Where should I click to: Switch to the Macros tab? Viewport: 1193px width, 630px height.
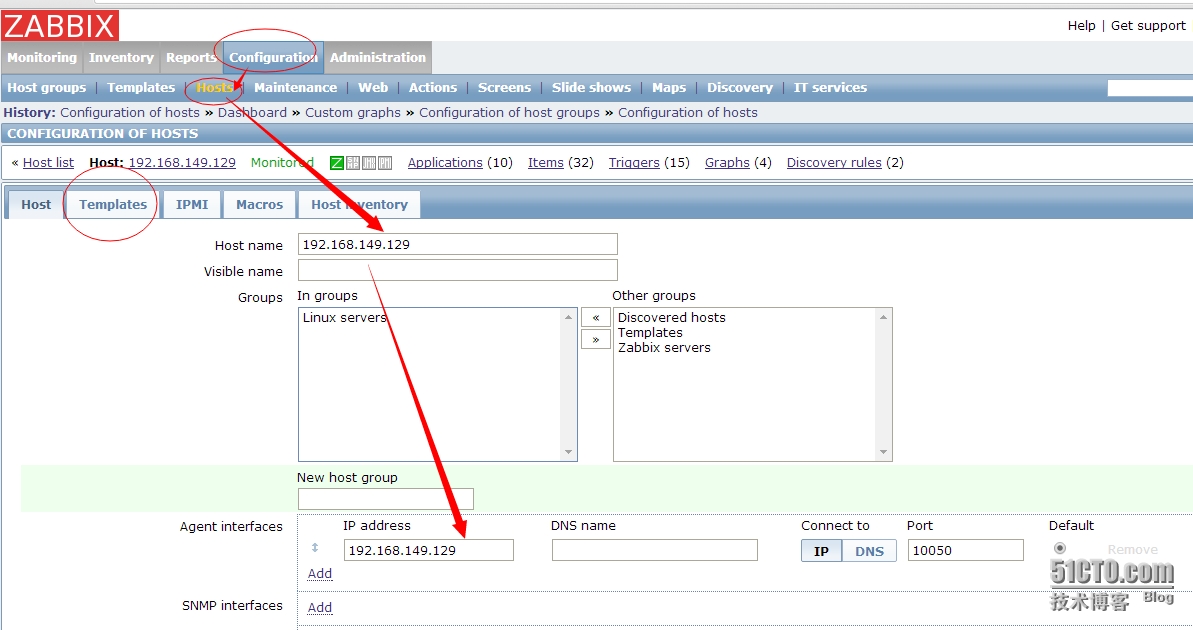click(x=259, y=205)
